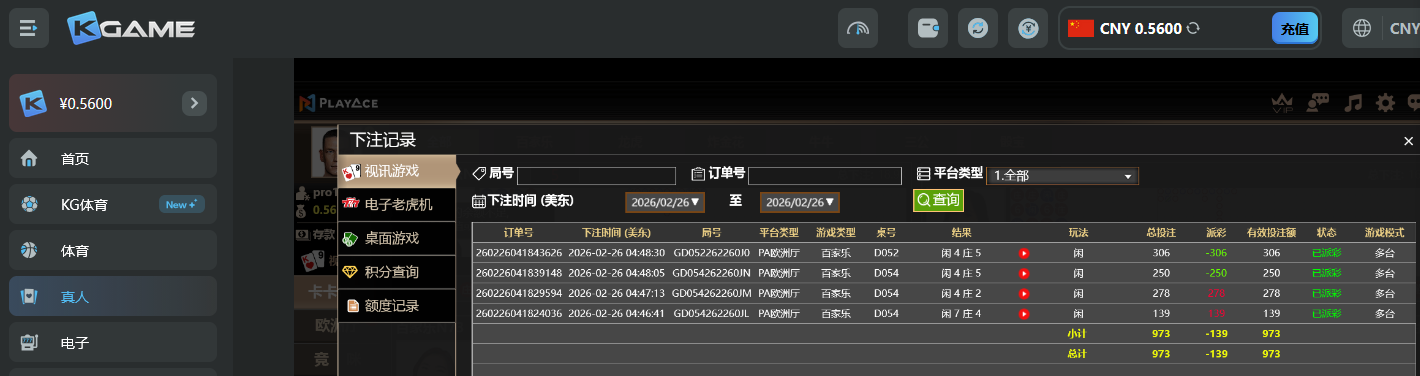Select 额度记录 tab
Screen dimensions: 1420x376
pos(398,306)
